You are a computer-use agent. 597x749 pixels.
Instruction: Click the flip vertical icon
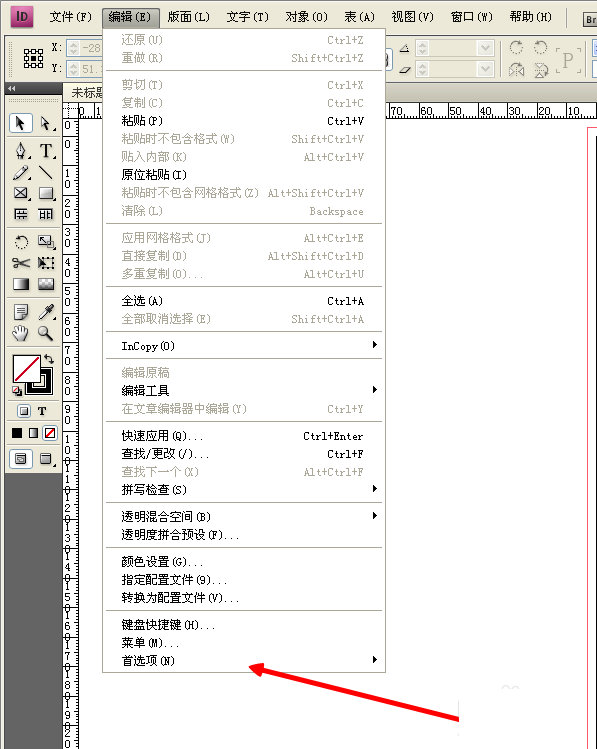541,70
